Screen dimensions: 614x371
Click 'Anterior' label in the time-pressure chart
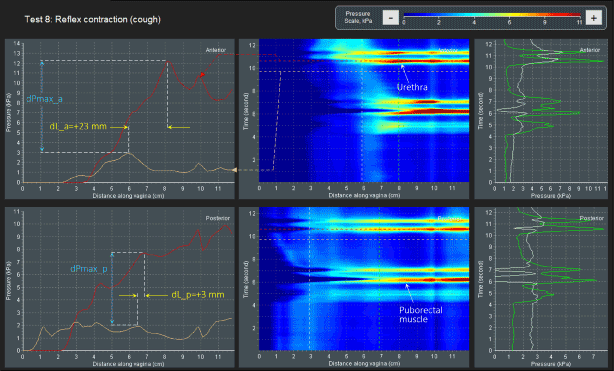point(589,50)
